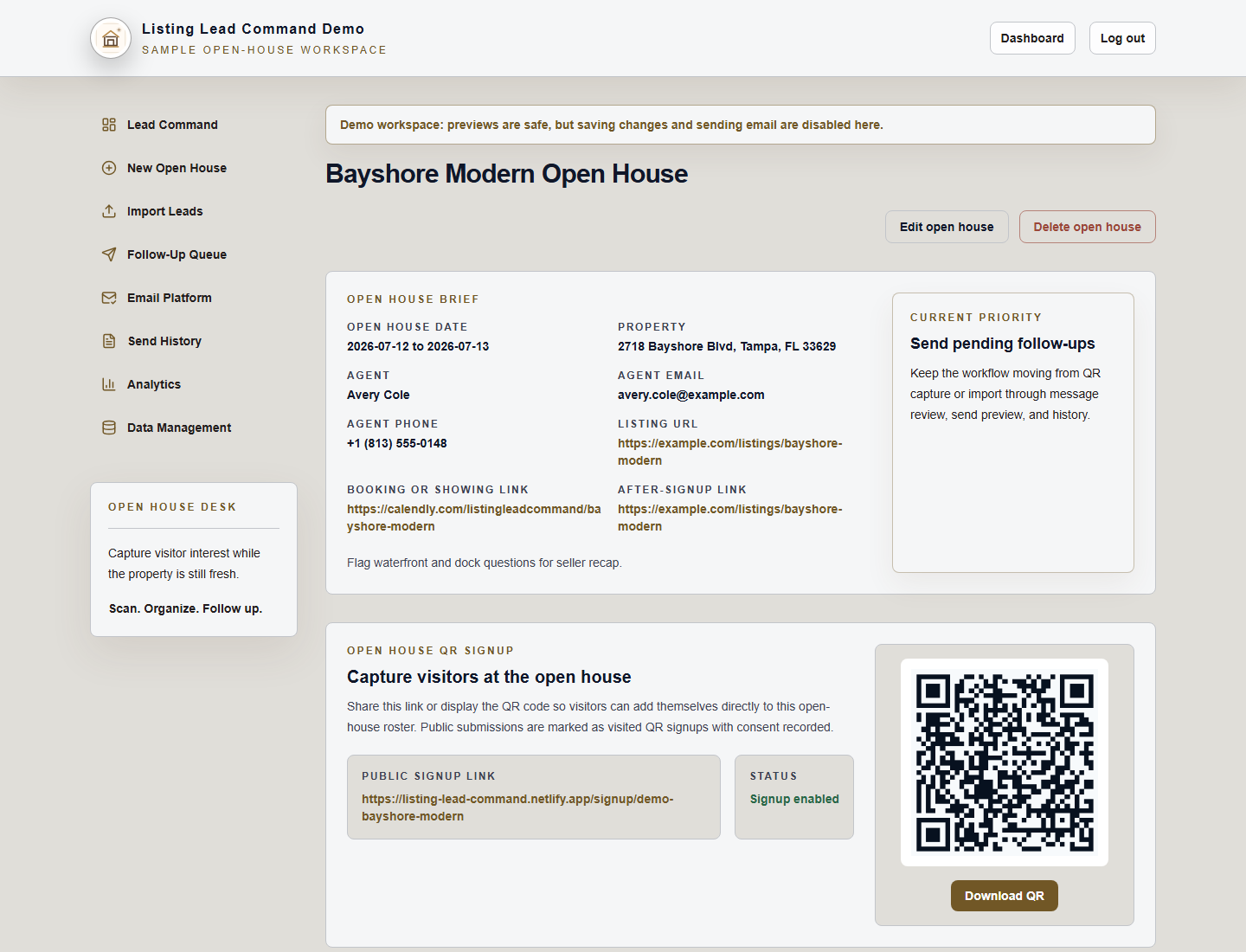
Task: Click the house logo icon in the header
Action: click(x=111, y=38)
